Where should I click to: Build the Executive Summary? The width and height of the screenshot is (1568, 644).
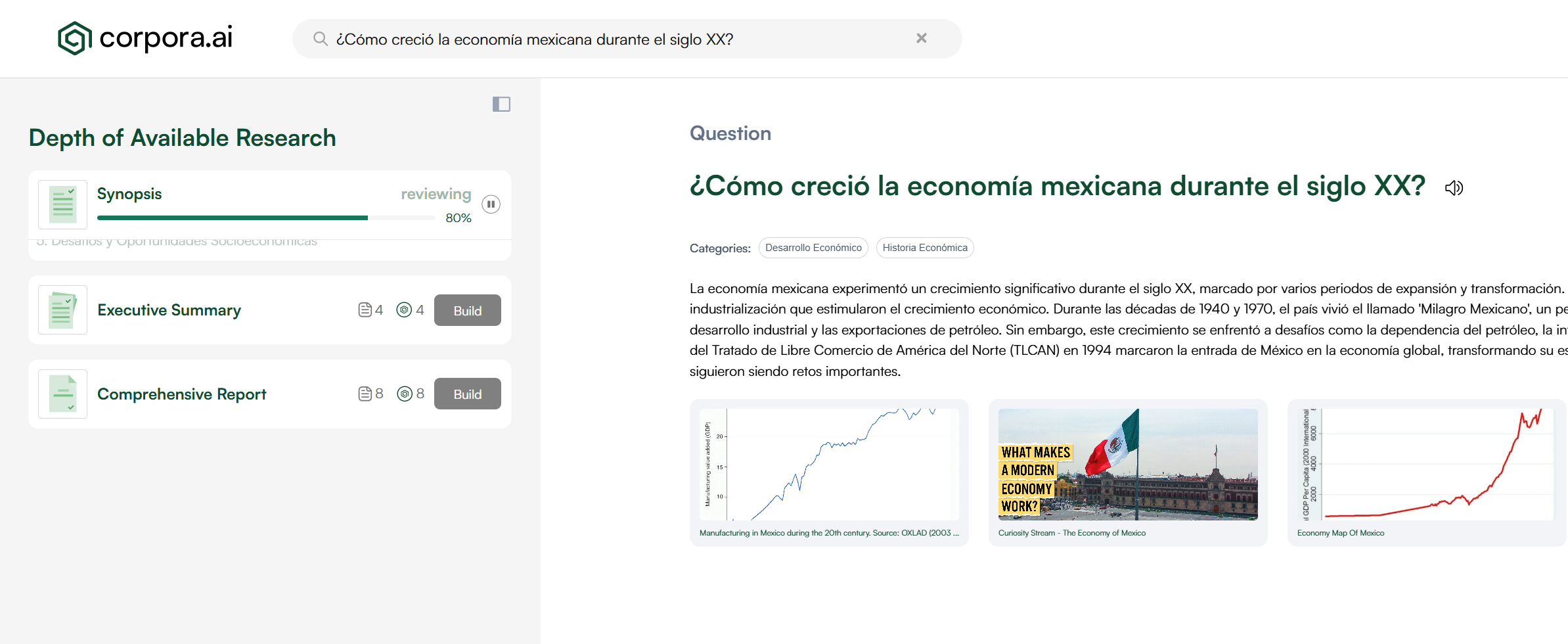467,310
